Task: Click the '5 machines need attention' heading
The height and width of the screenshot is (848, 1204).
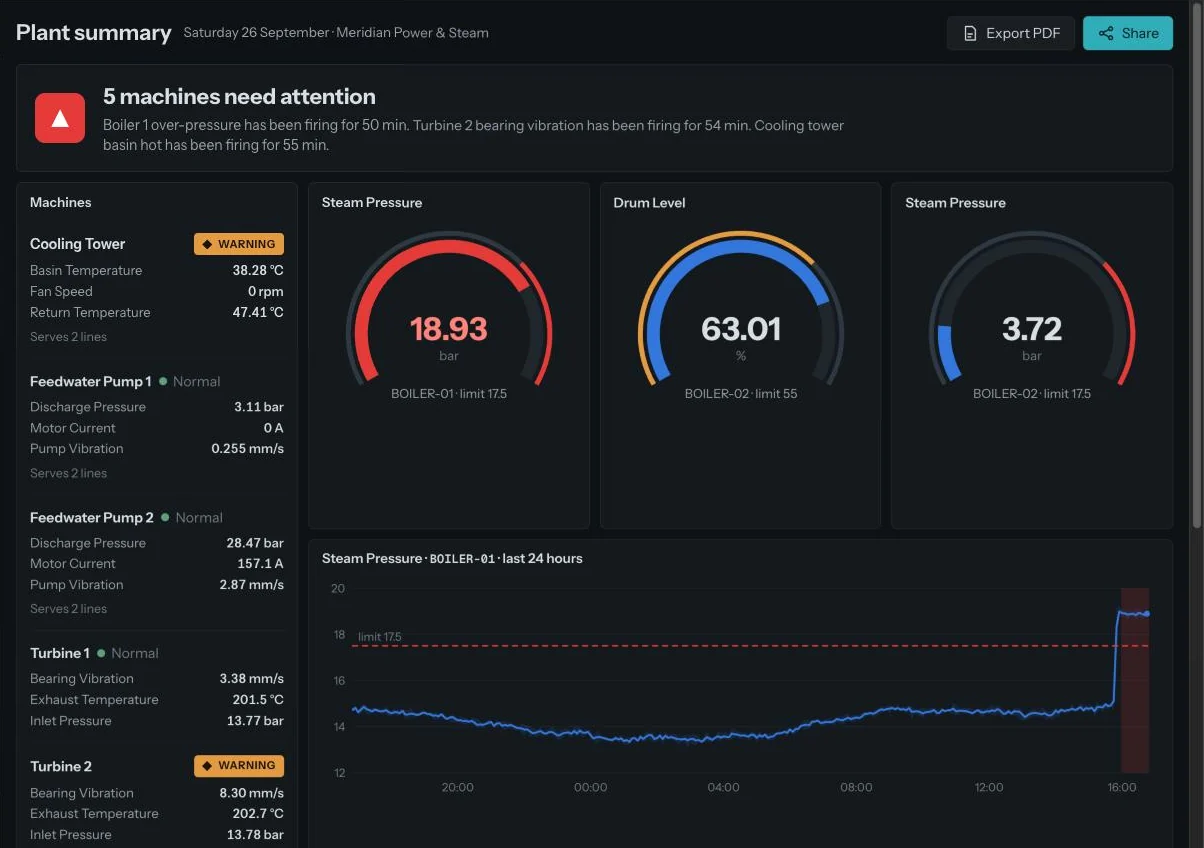Action: [239, 97]
